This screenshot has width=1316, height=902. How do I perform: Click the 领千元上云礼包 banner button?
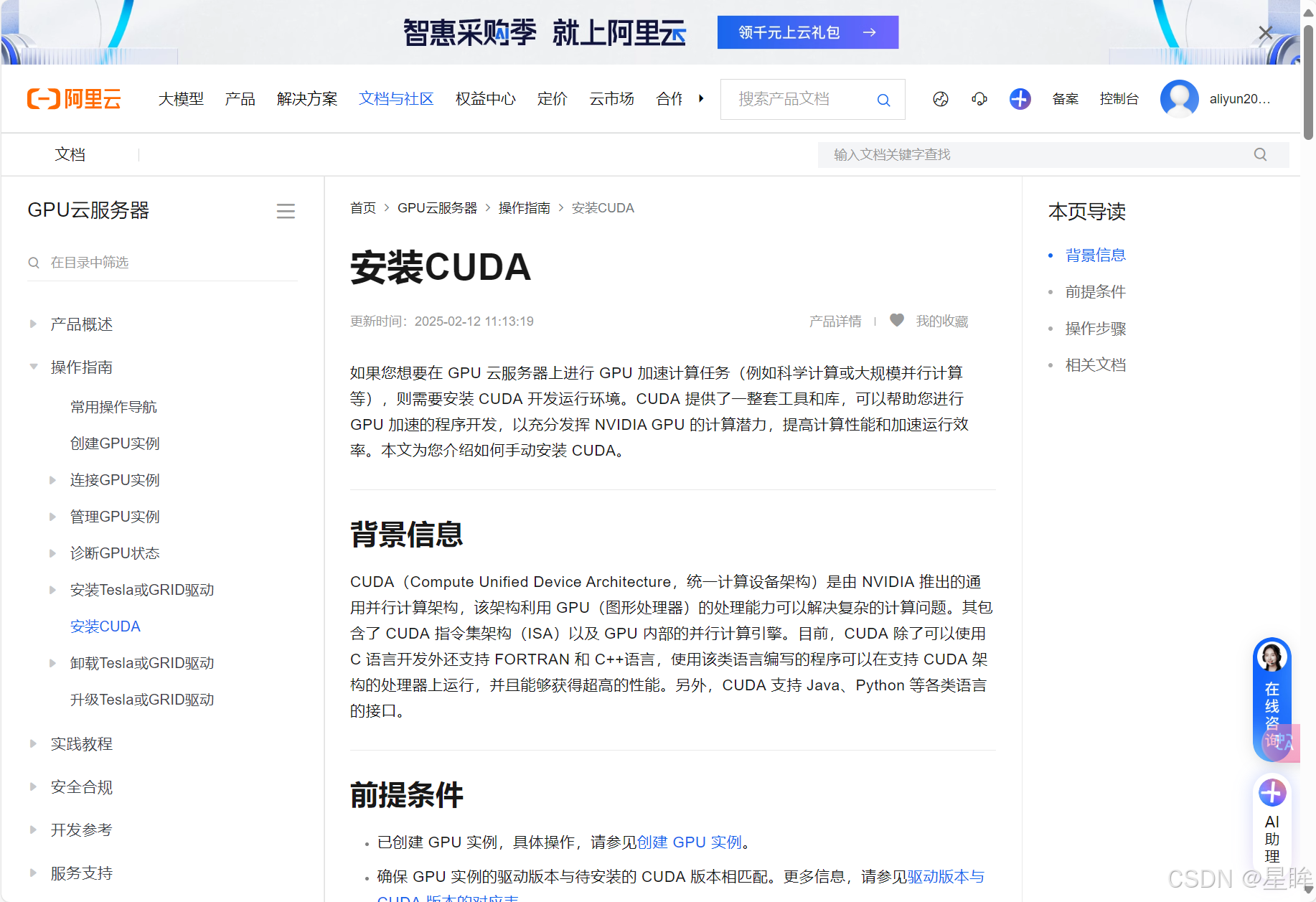(807, 32)
